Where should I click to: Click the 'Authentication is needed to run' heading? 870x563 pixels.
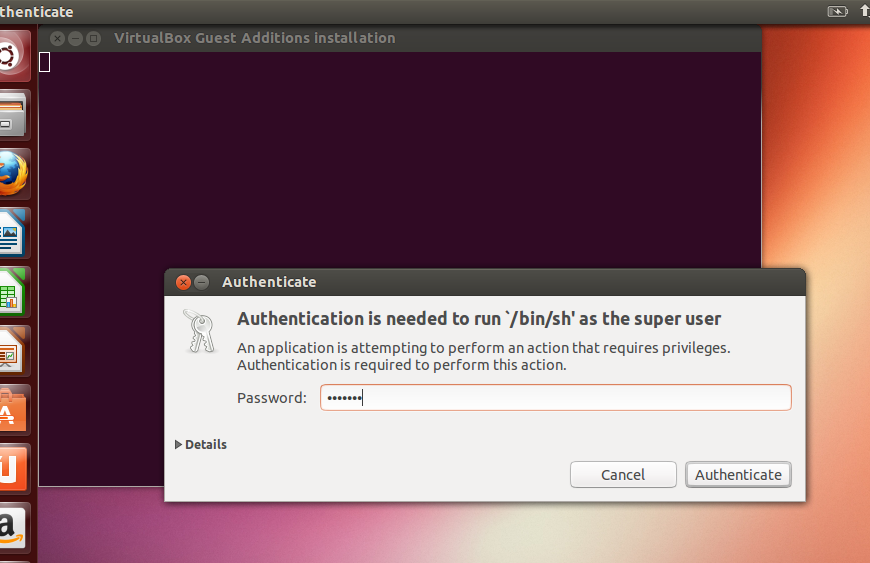click(x=479, y=319)
